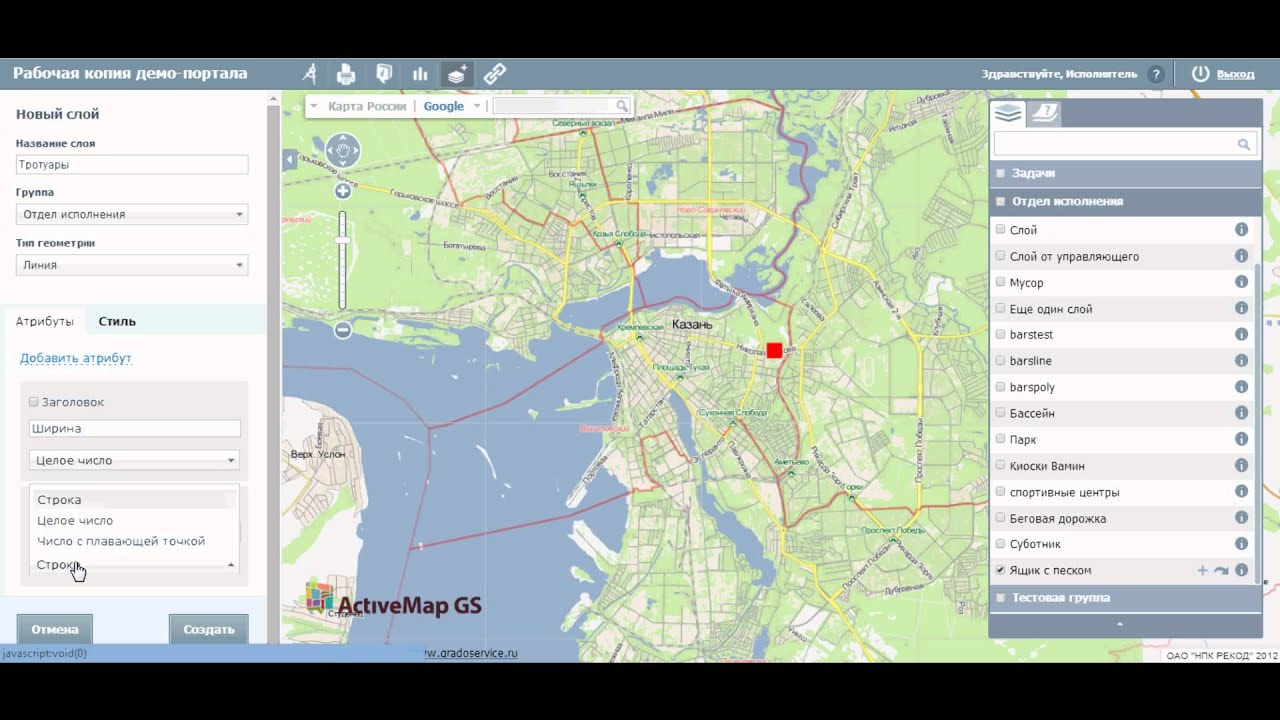Collapse the Задачи group
The height and width of the screenshot is (720, 1280).
point(1125,173)
